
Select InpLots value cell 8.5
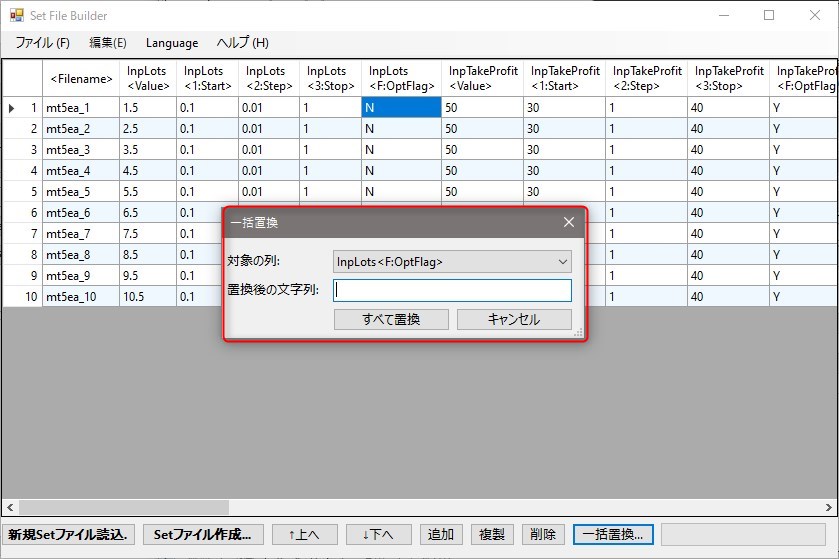pos(148,254)
